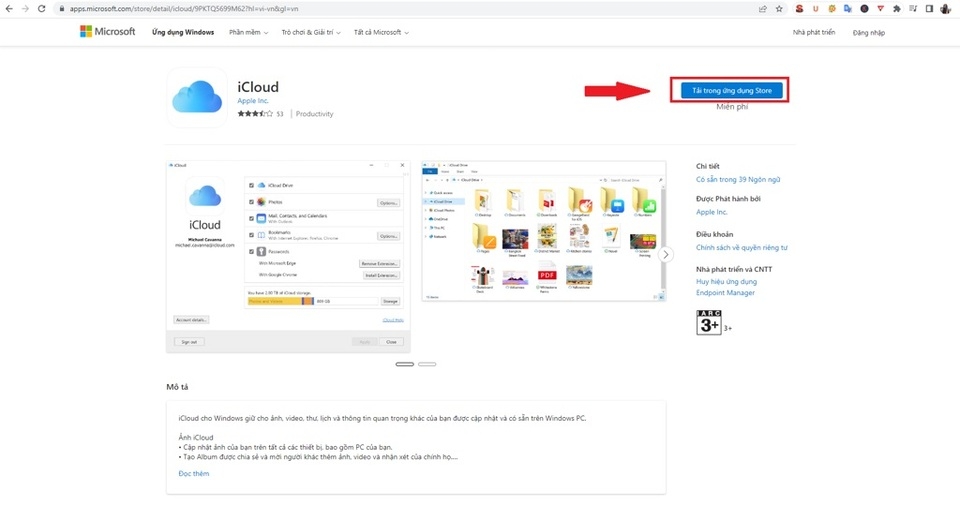Image resolution: width=960 pixels, height=505 pixels.
Task: Bookmark this page using the star icon
Action: tap(780, 9)
